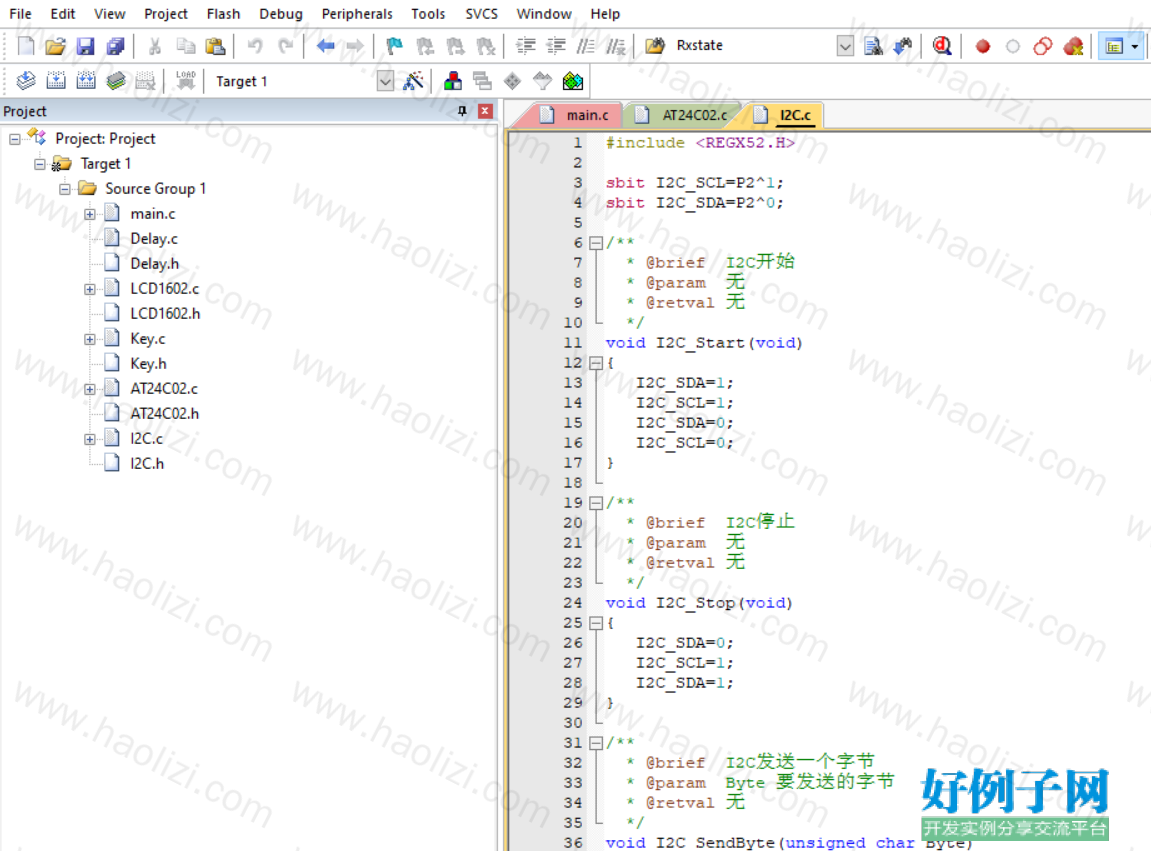Fold the I2C_Start function body at line 12
Image resolution: width=1151 pixels, height=851 pixels.
click(x=596, y=363)
